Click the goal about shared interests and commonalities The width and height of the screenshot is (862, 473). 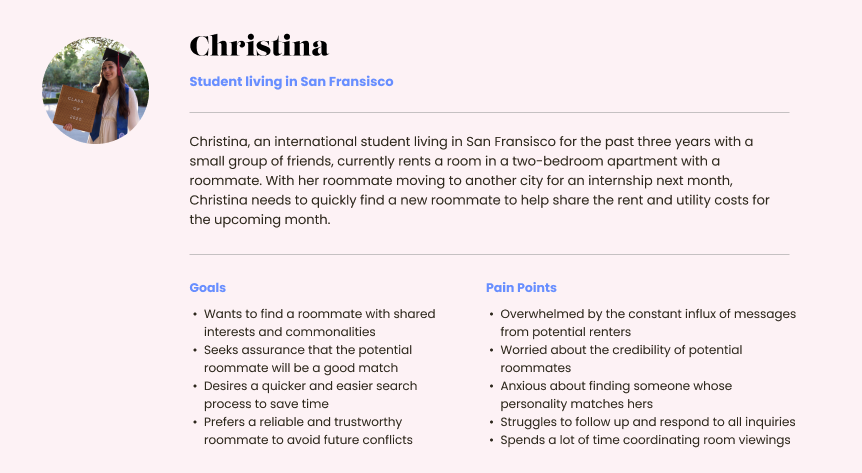(319, 323)
